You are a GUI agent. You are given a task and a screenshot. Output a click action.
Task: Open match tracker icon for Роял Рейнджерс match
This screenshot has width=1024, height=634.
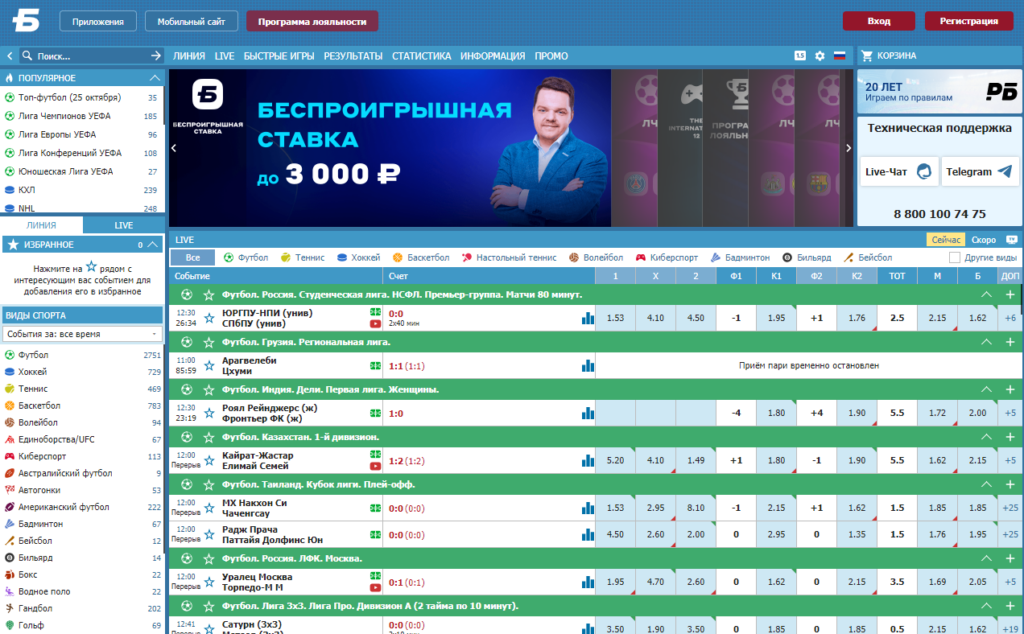tap(375, 413)
